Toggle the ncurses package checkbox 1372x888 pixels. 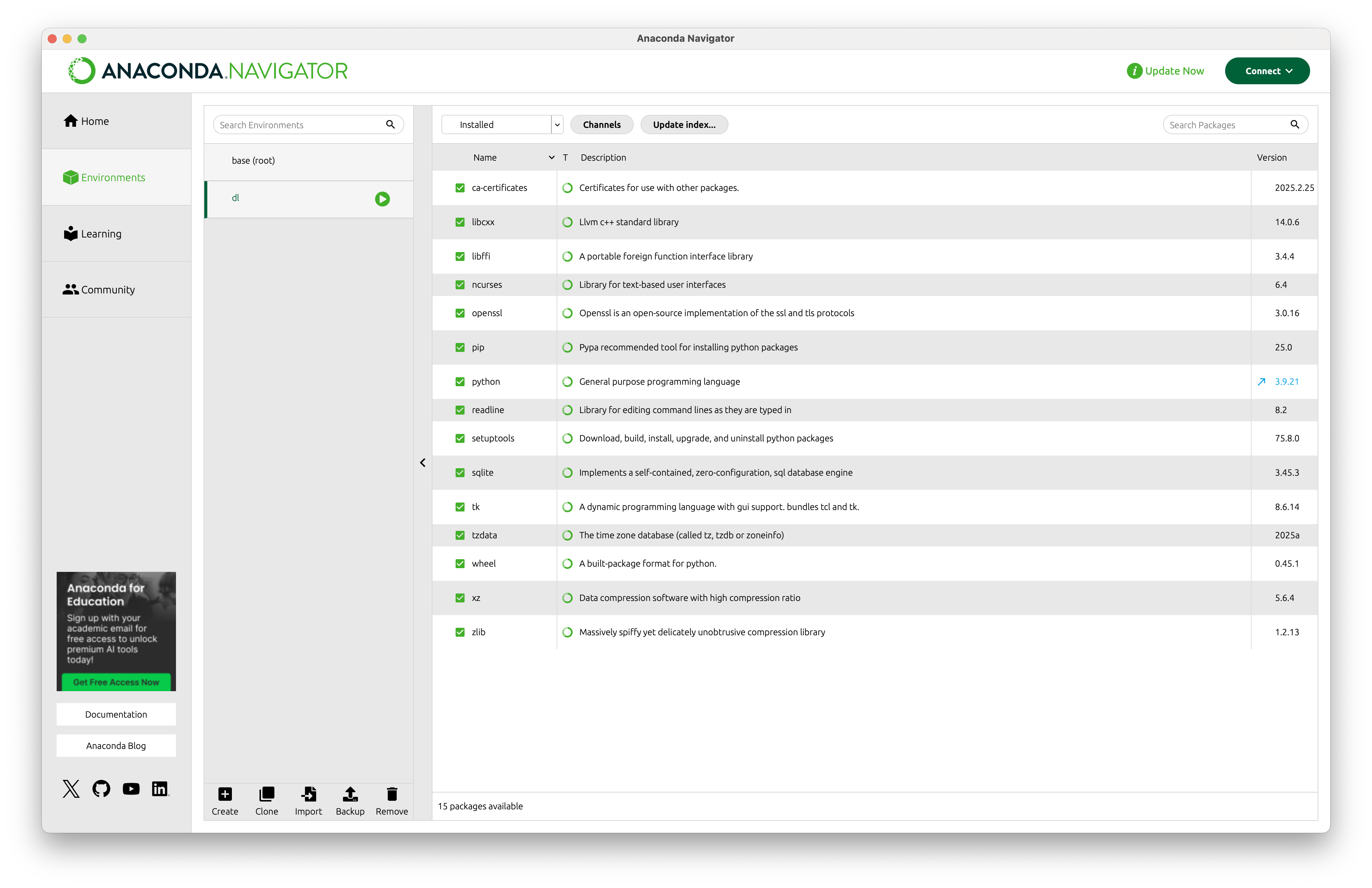click(x=460, y=285)
